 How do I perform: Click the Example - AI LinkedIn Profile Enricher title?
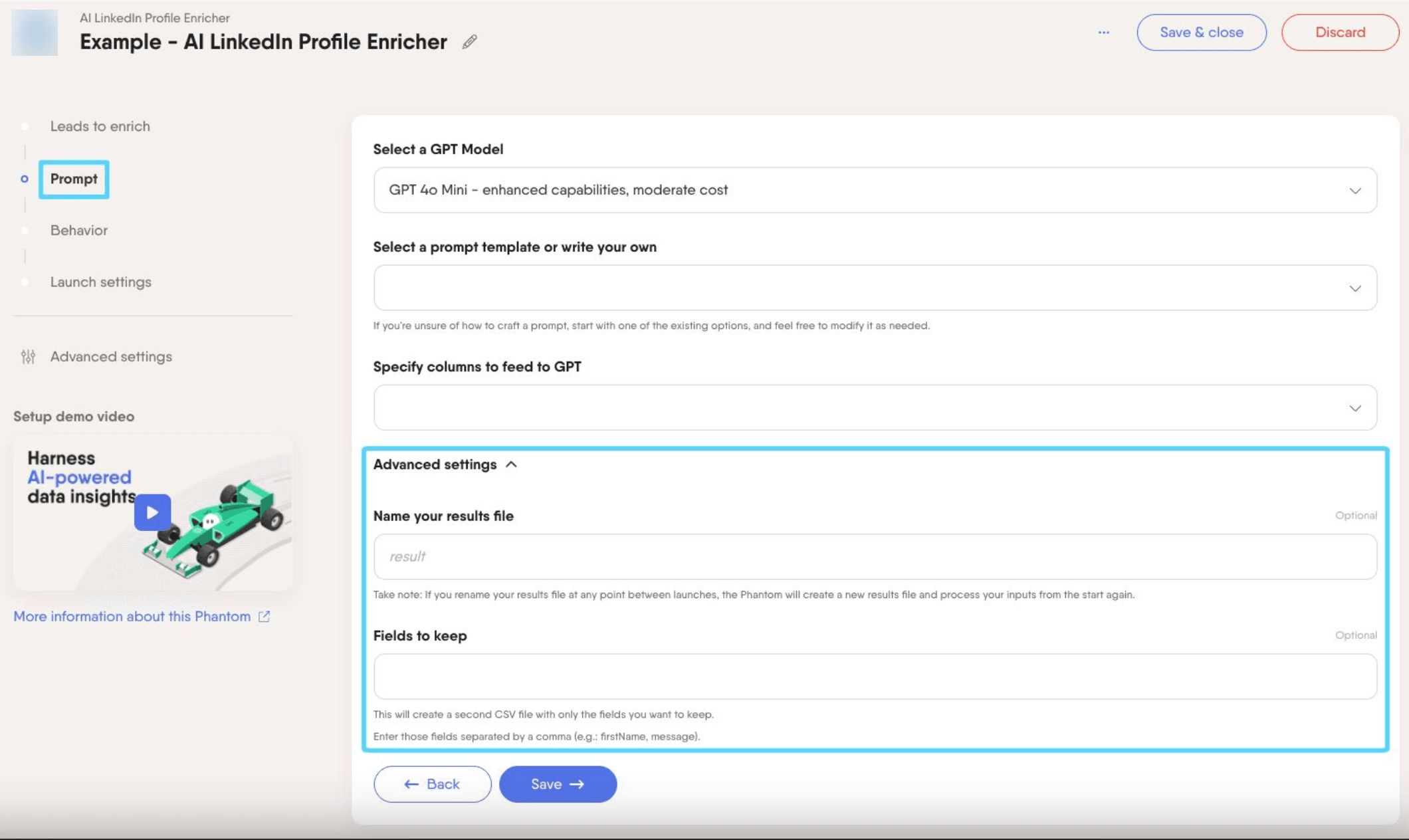pyautogui.click(x=263, y=42)
